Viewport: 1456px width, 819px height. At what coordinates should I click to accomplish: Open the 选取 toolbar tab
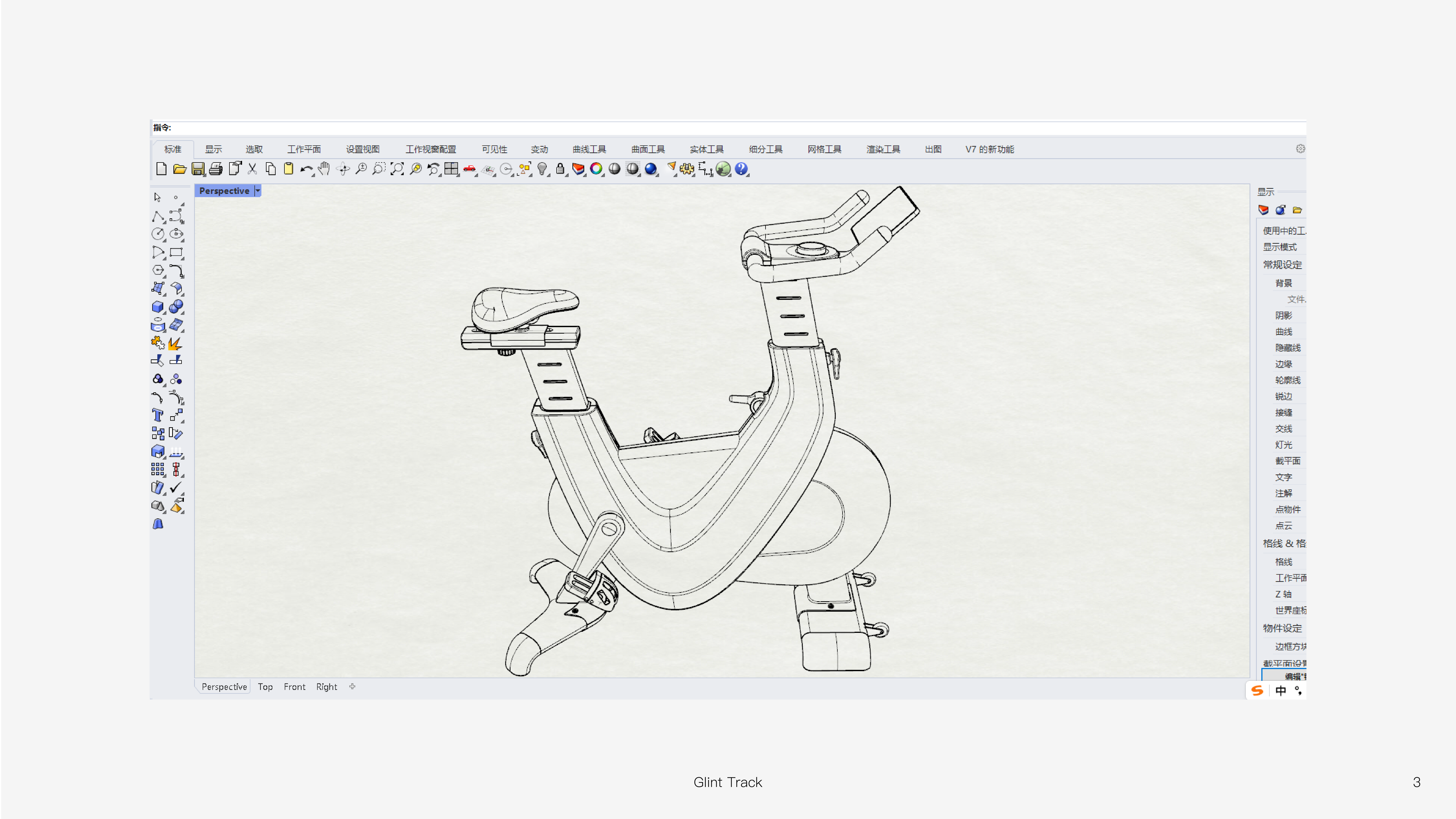[x=254, y=149]
